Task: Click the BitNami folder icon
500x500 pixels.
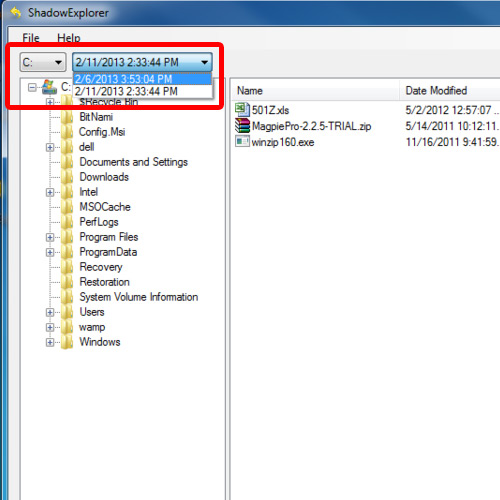Action: click(67, 117)
